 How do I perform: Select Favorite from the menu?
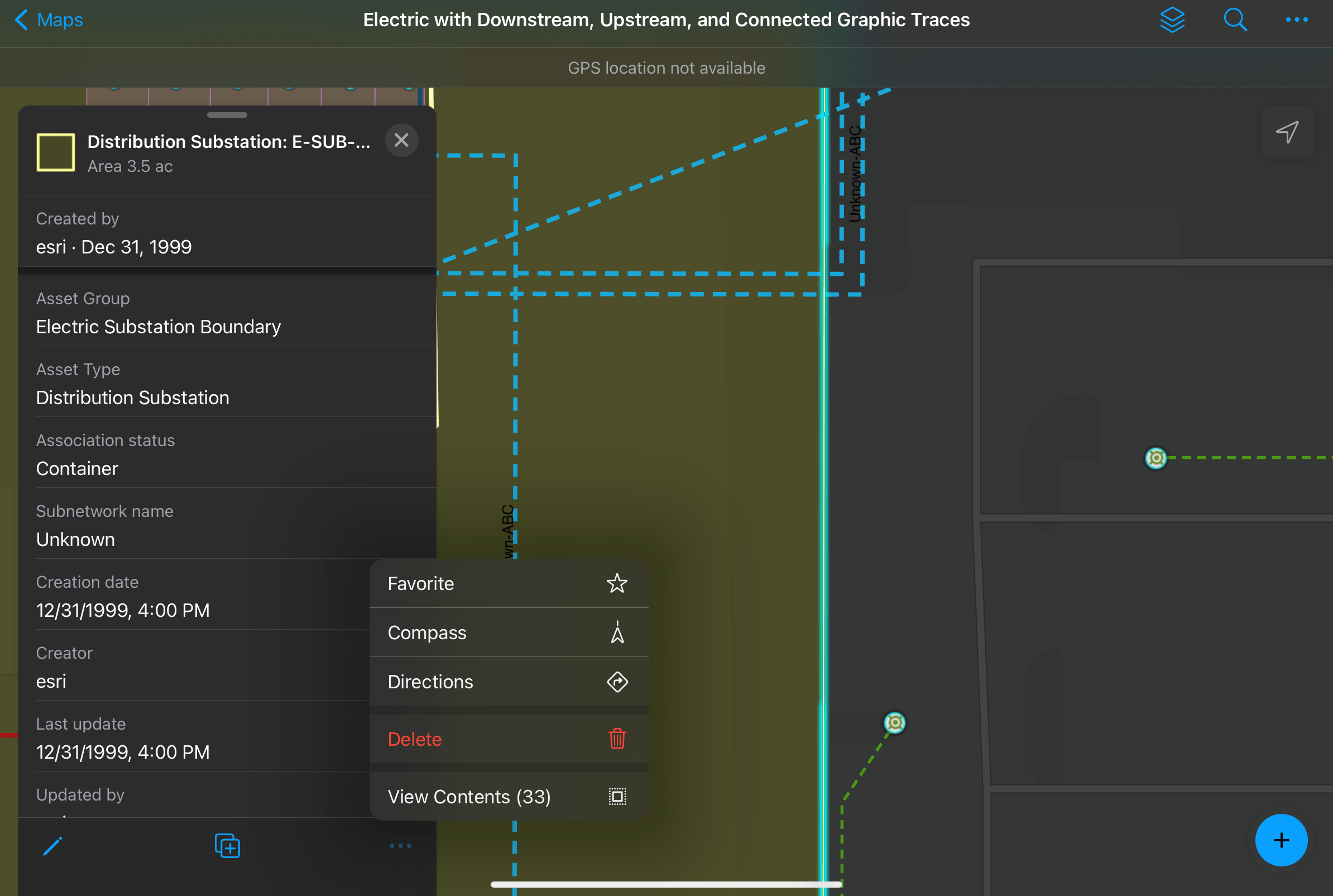tap(420, 583)
